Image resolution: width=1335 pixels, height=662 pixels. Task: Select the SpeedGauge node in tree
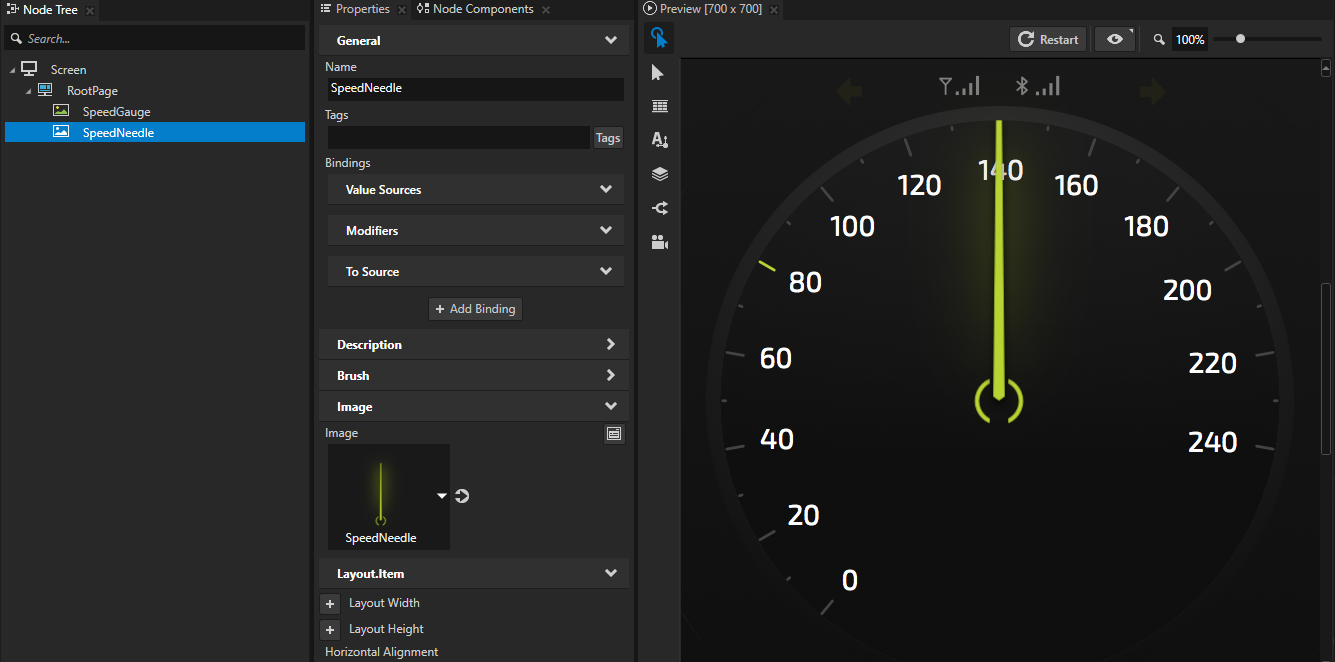pos(116,112)
